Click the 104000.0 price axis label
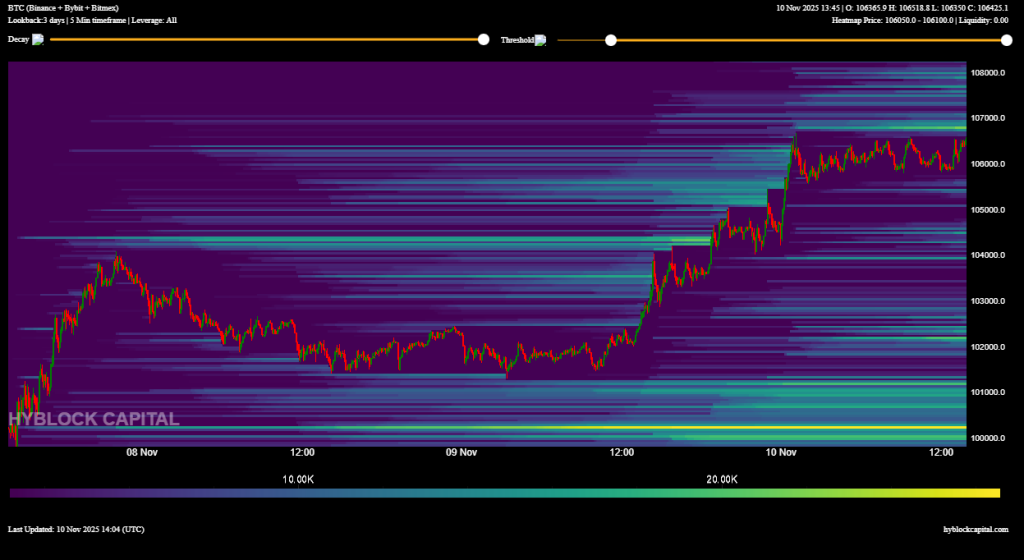This screenshot has height=560, width=1024. pos(987,256)
